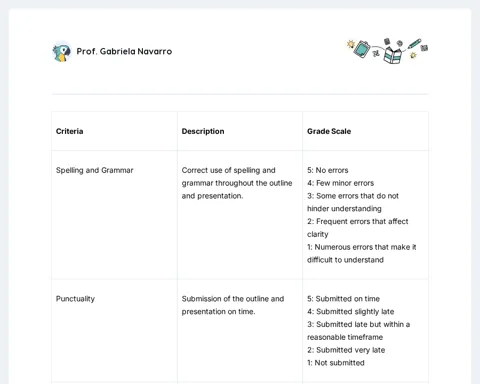This screenshot has width=480, height=384.
Task: Select the '1: Not submitted' grade line
Action: click(x=336, y=363)
